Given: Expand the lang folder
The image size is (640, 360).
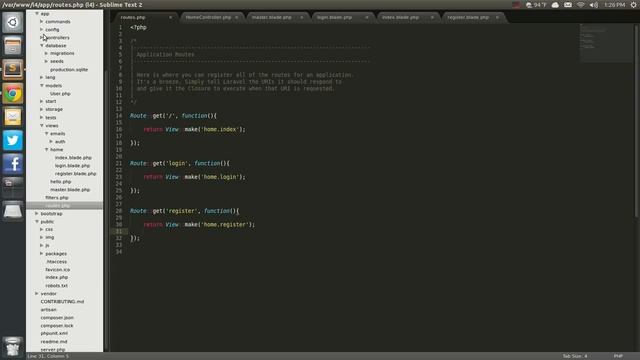Looking at the screenshot, I should [x=42, y=77].
